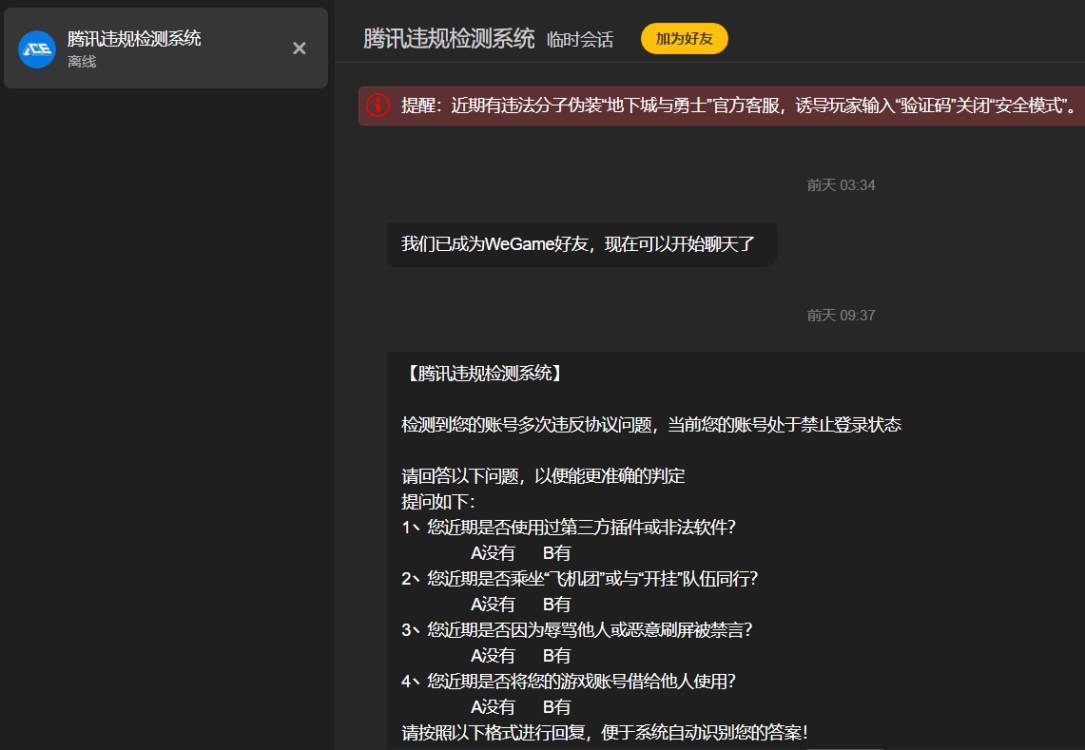
Task: Click the 加为好友 button
Action: (684, 39)
